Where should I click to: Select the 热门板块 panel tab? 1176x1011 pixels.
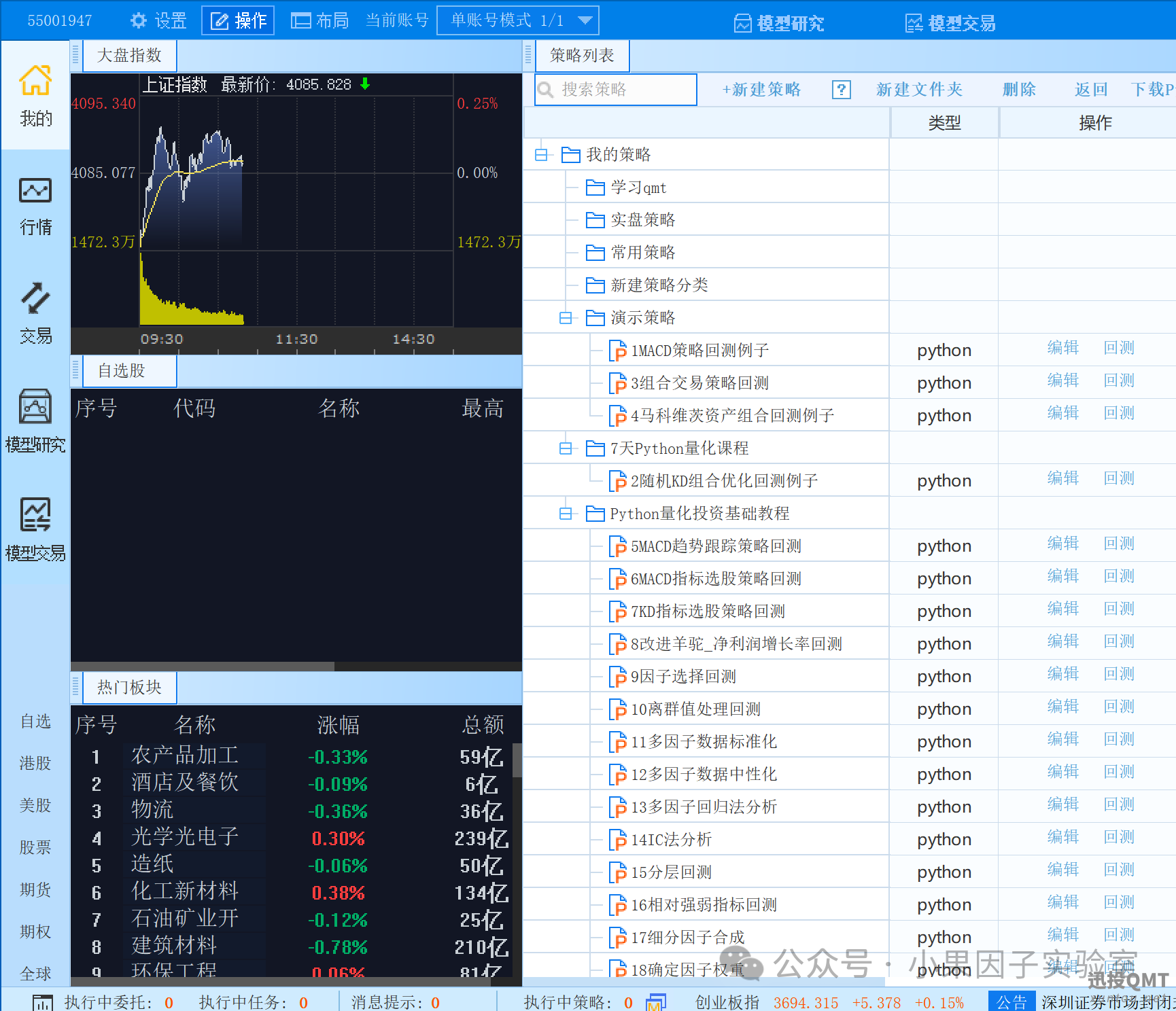click(129, 688)
